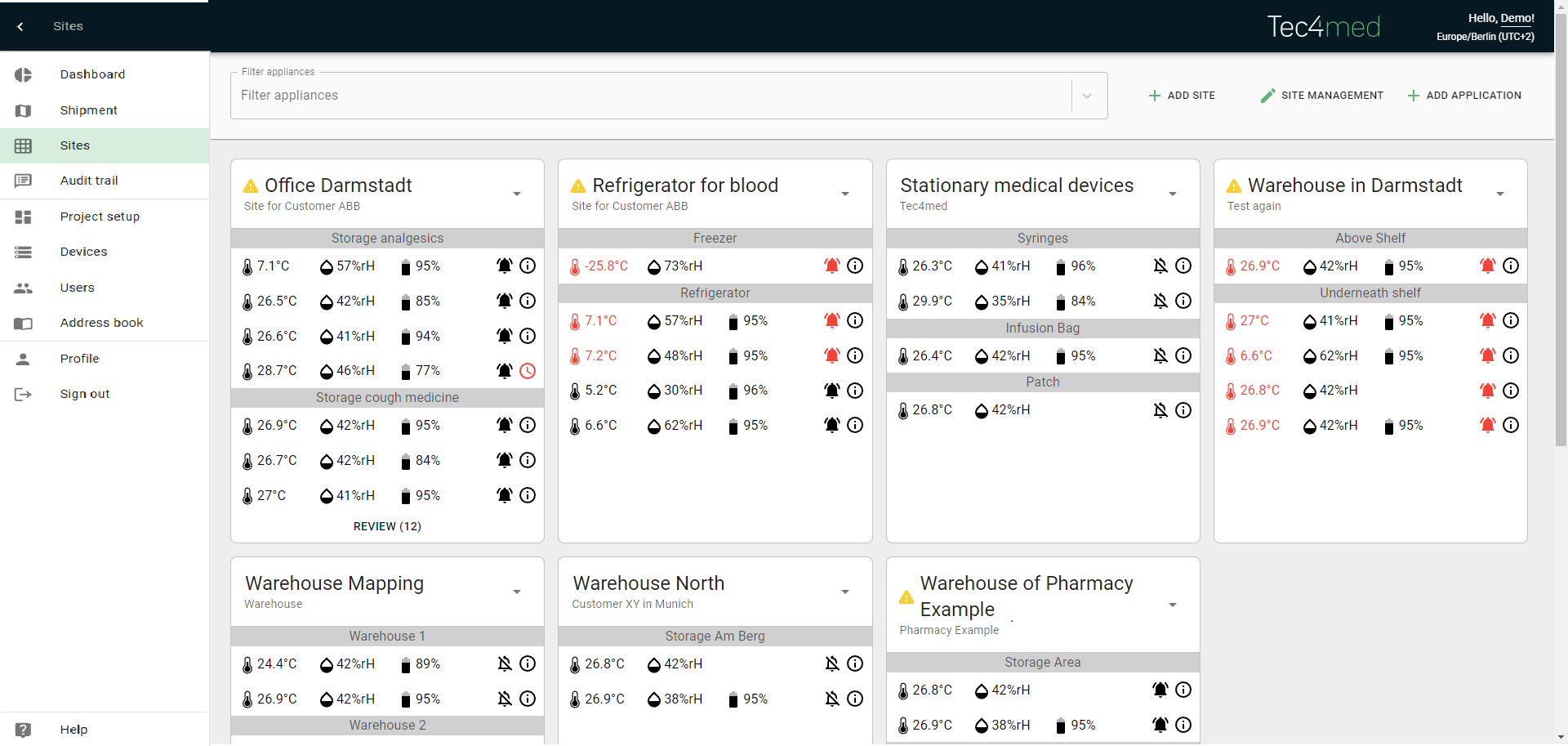This screenshot has height=746, width=1568.
Task: Click the Help icon in the sidebar
Action: point(23,730)
